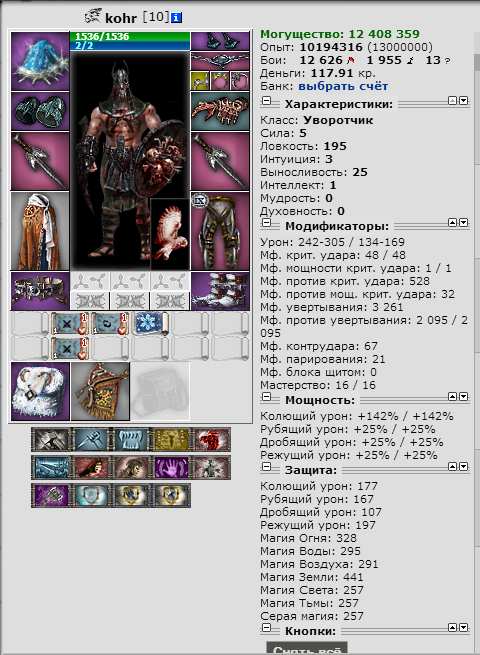Screen dimensions: 480x655
Task: Collapse the Характеристики section
Action: tap(266, 101)
